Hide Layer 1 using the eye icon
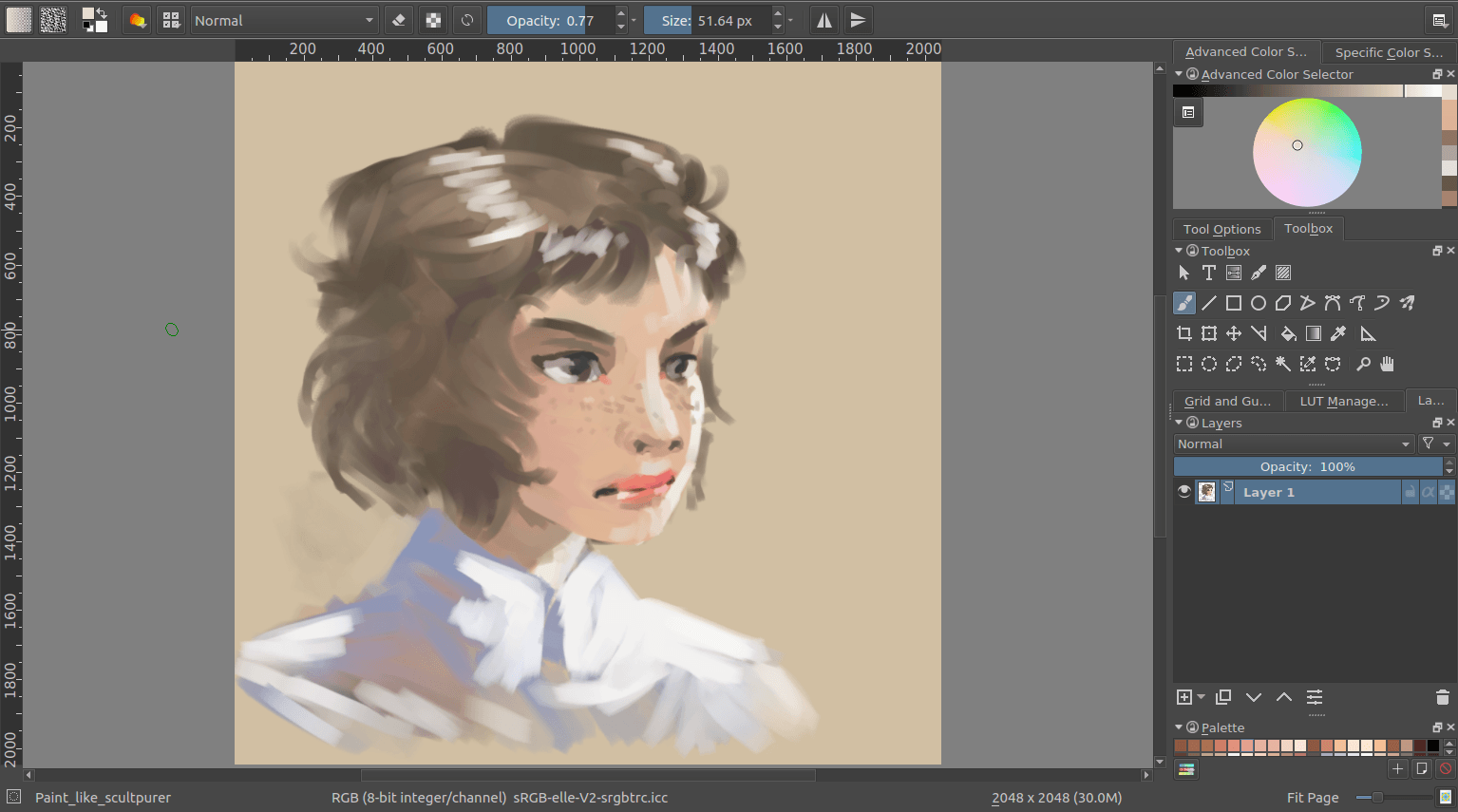The height and width of the screenshot is (812, 1458). point(1184,492)
